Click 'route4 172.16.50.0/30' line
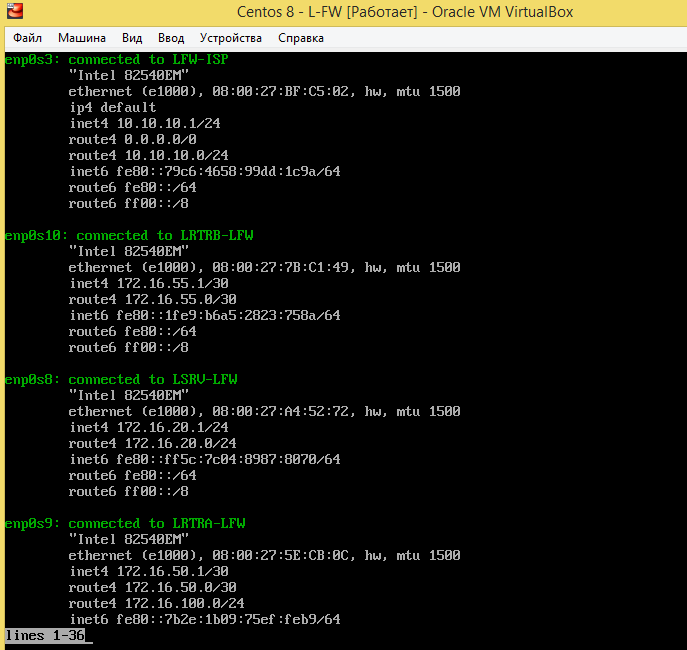Screen dimensions: 687x650 [152, 588]
